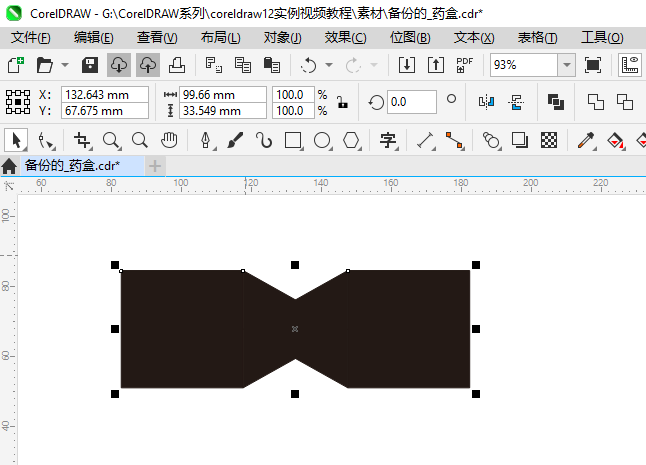
Task: Click the Export icon
Action: coord(436,65)
